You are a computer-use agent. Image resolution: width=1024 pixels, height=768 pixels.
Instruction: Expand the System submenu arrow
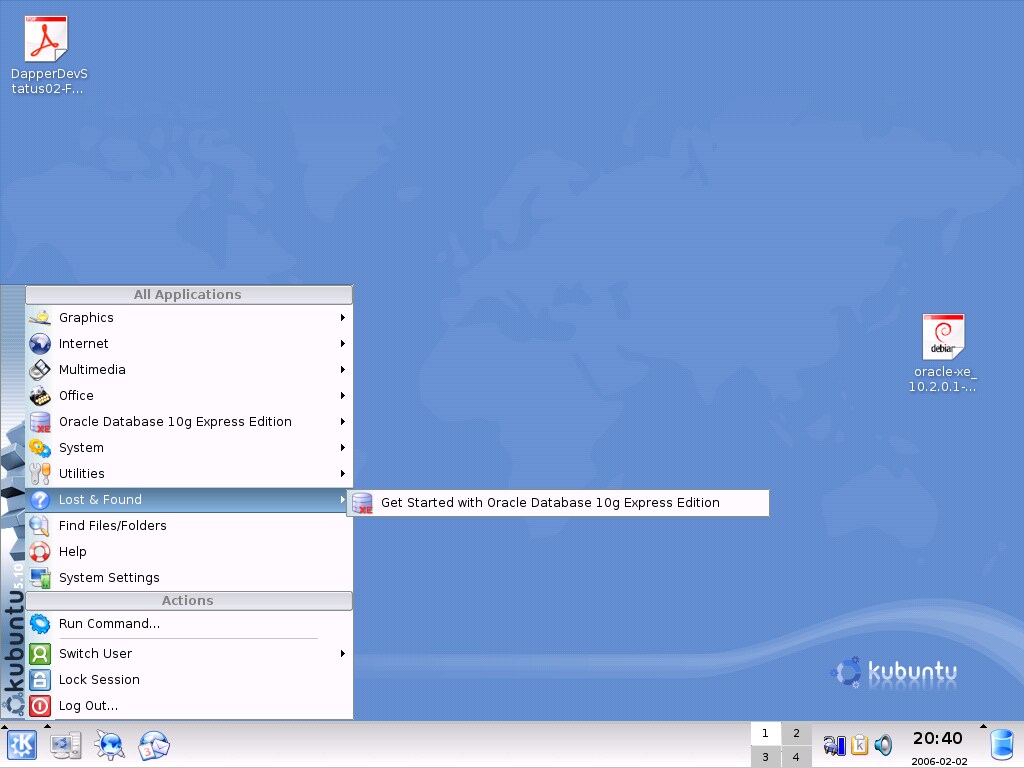(342, 448)
